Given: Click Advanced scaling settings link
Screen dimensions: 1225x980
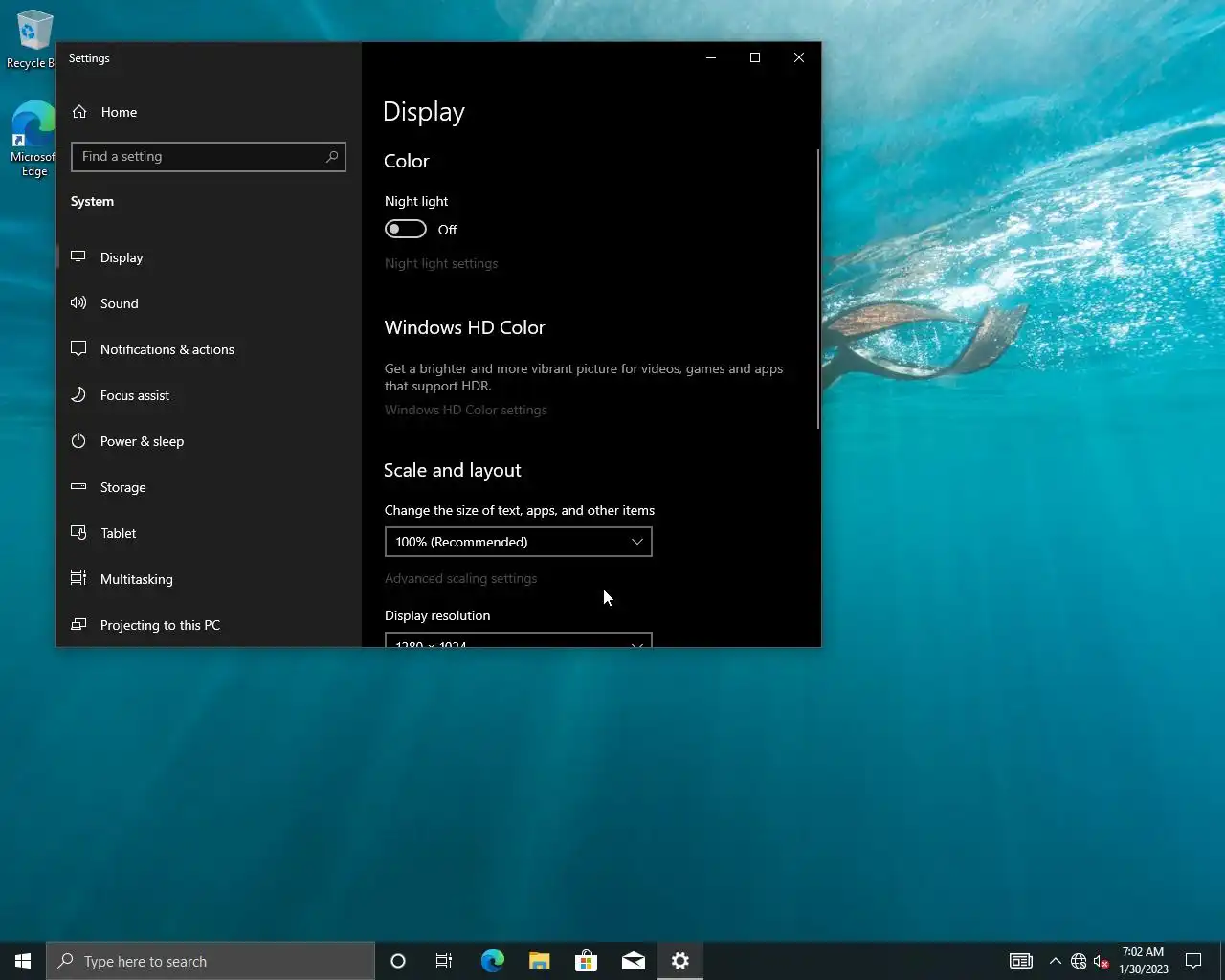Looking at the screenshot, I should coord(460,578).
